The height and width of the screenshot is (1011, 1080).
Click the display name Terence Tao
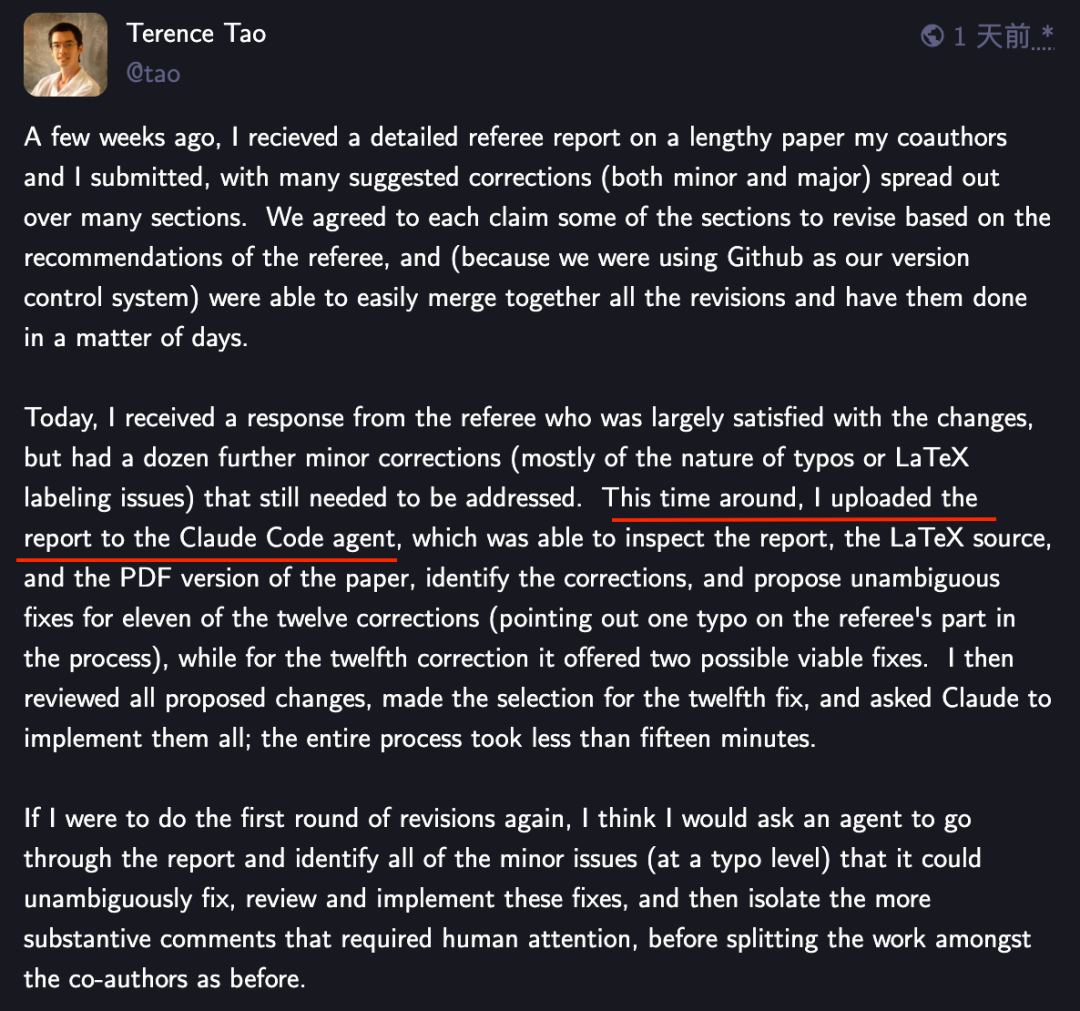196,34
